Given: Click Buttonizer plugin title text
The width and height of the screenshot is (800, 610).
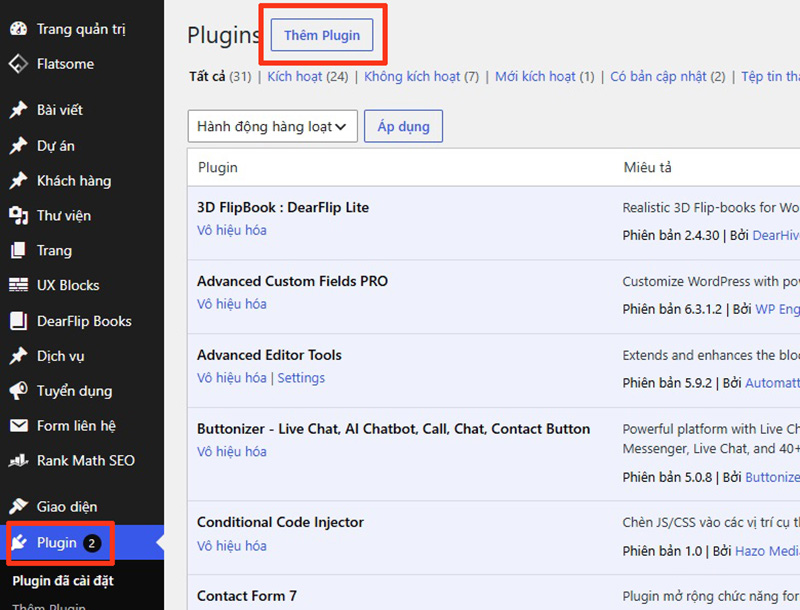Looking at the screenshot, I should point(393,429).
